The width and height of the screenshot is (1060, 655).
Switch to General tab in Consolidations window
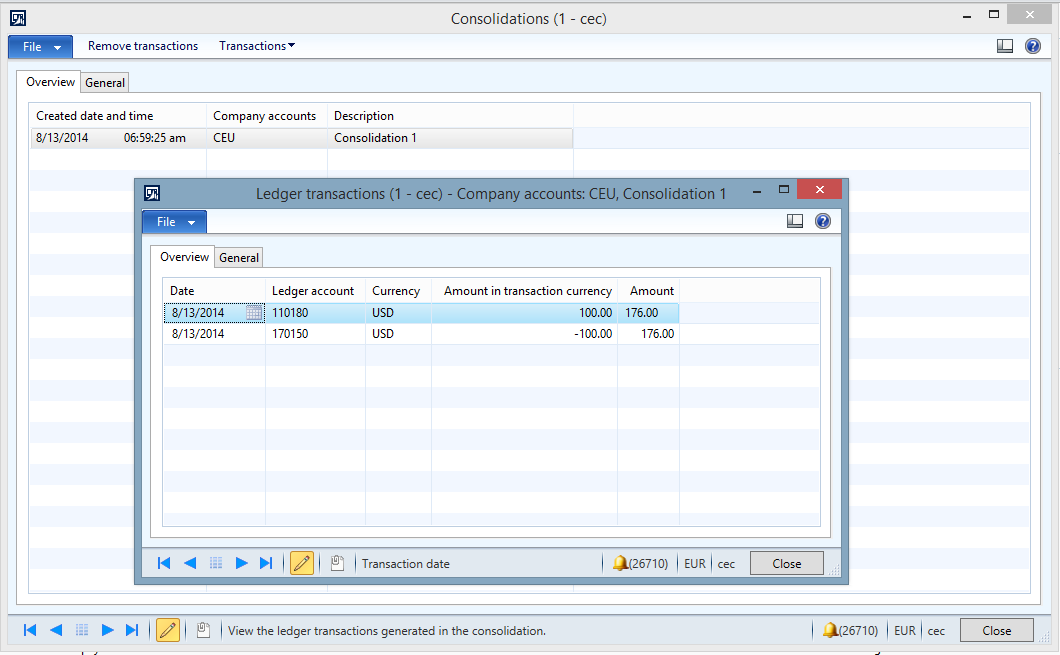(x=105, y=83)
